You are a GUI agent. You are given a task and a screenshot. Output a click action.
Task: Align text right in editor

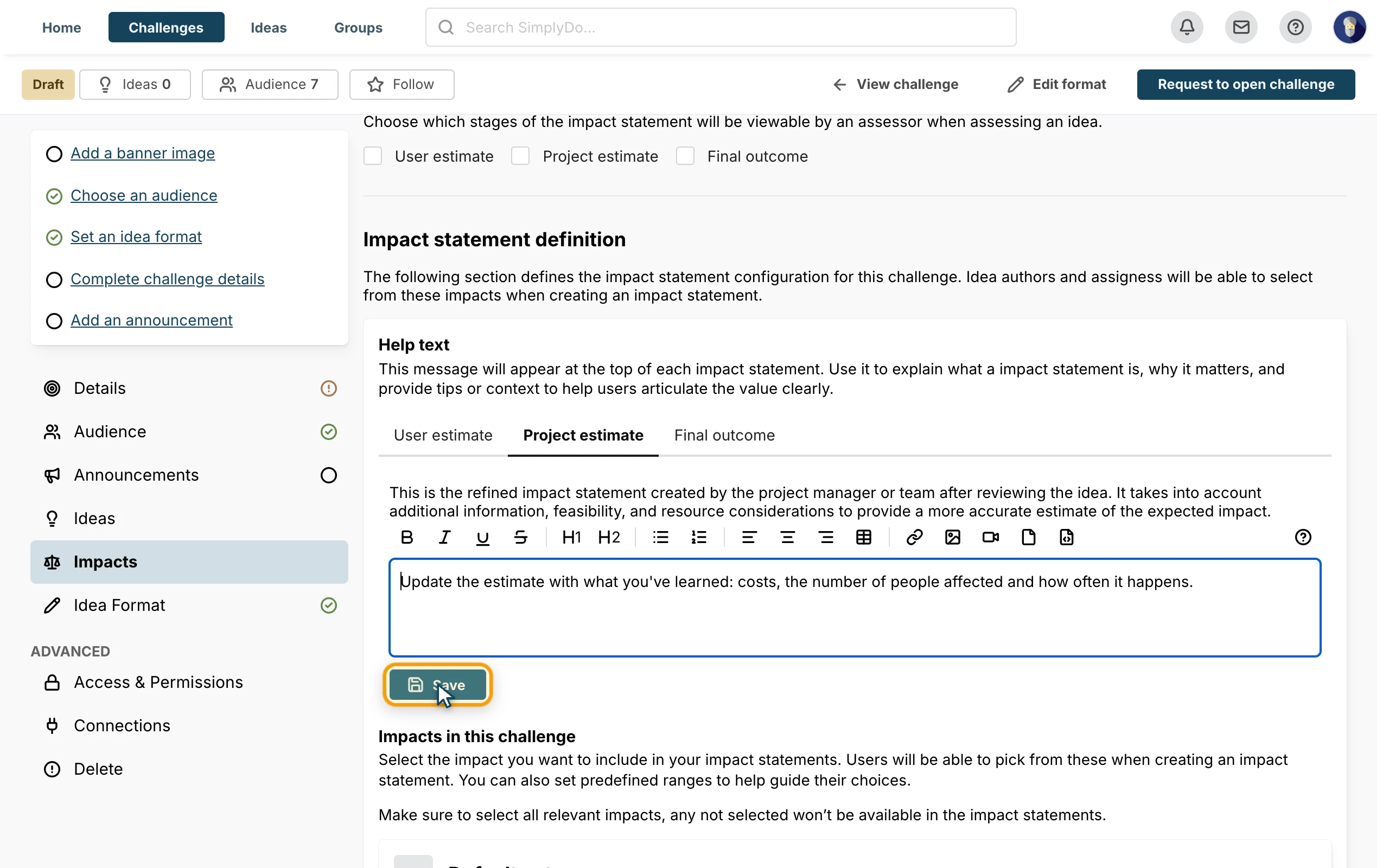tap(826, 537)
